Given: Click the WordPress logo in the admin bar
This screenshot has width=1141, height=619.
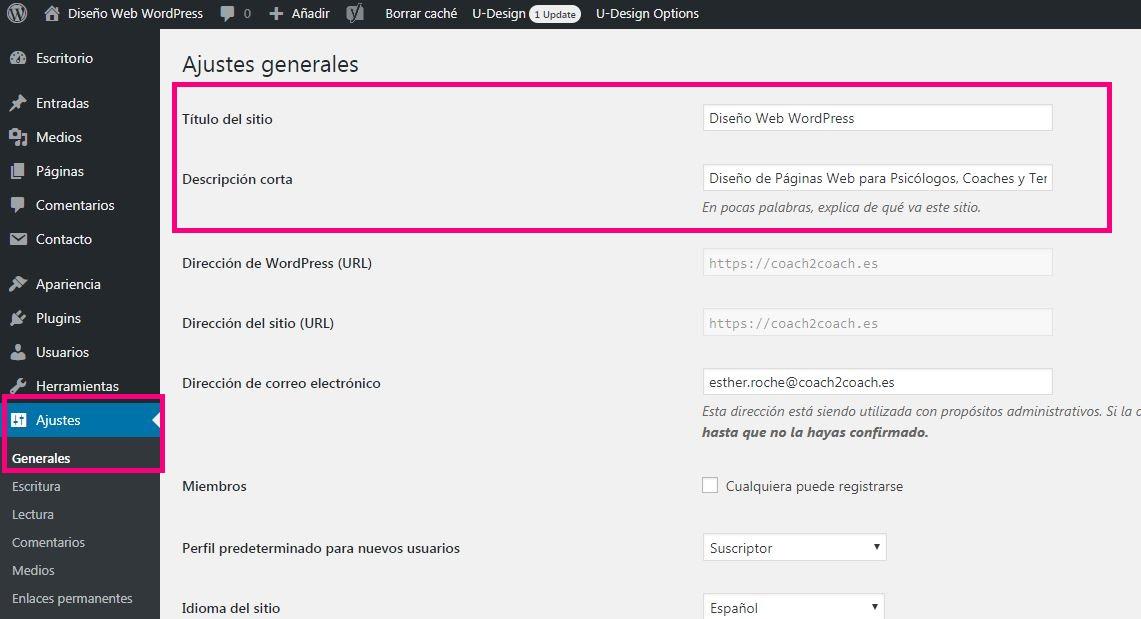Looking at the screenshot, I should (16, 13).
